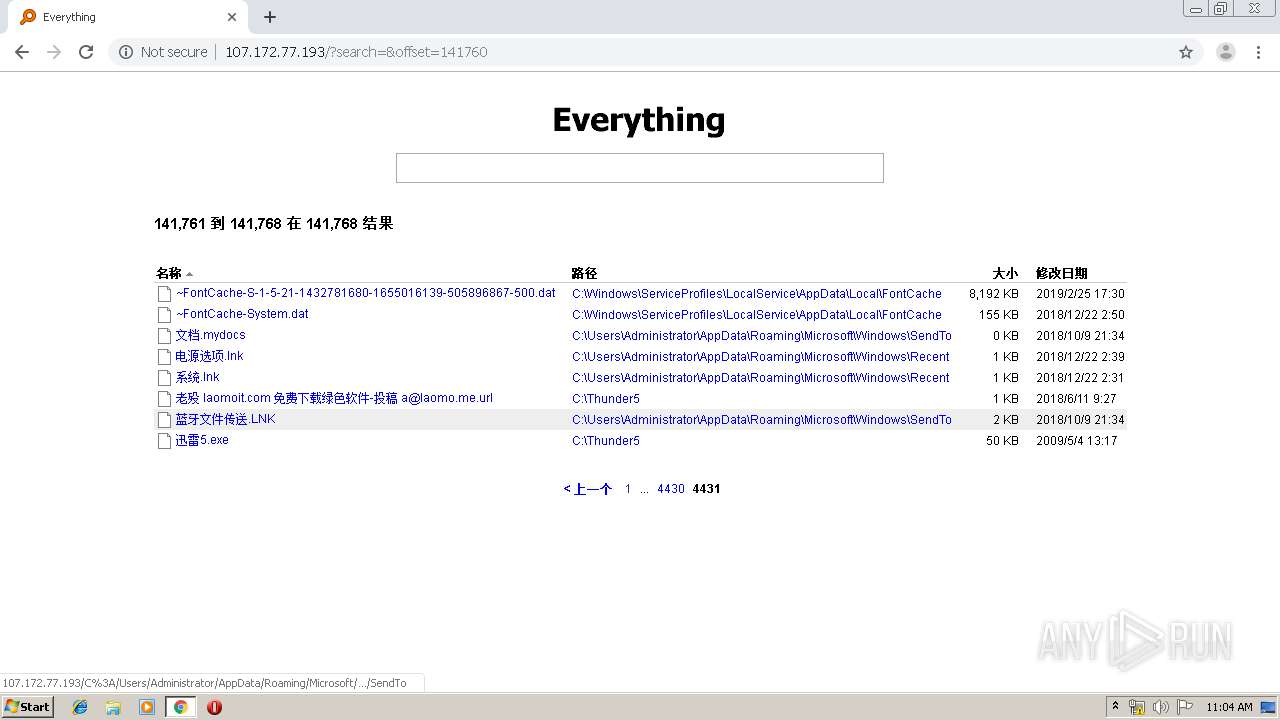Sort by 路径 column header

(584, 273)
